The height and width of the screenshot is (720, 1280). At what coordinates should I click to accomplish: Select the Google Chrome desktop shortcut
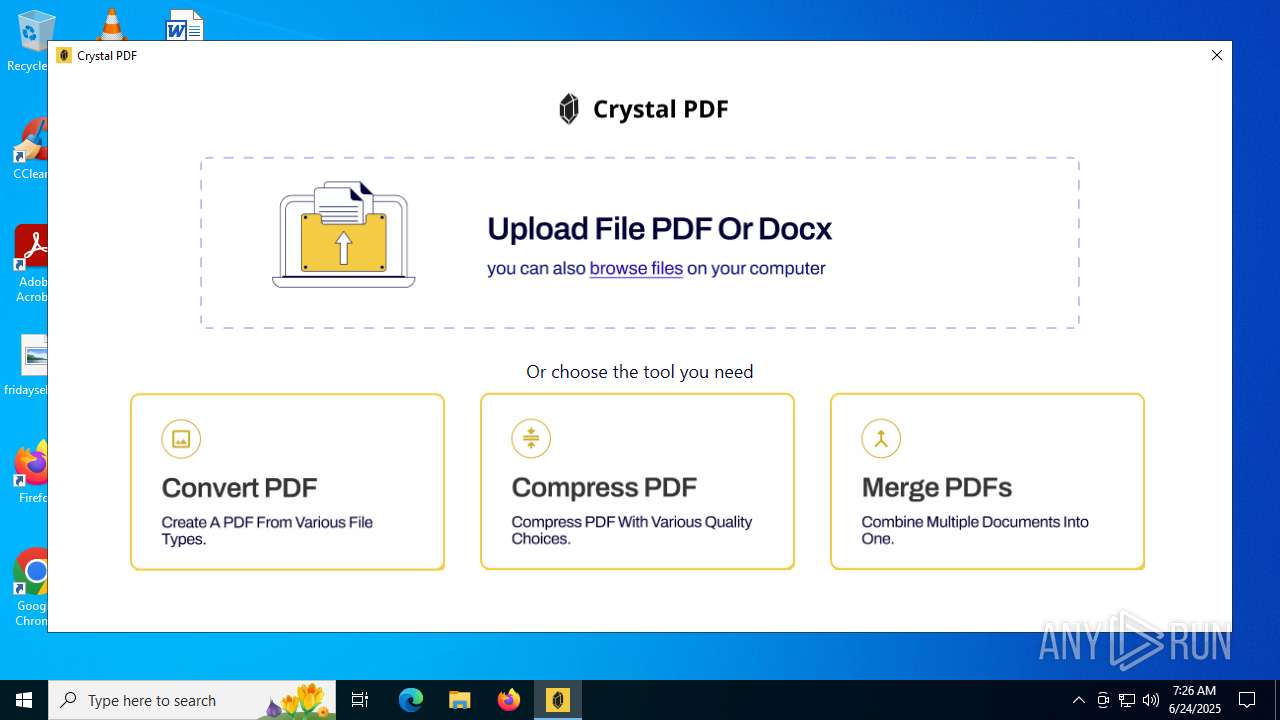(31, 588)
